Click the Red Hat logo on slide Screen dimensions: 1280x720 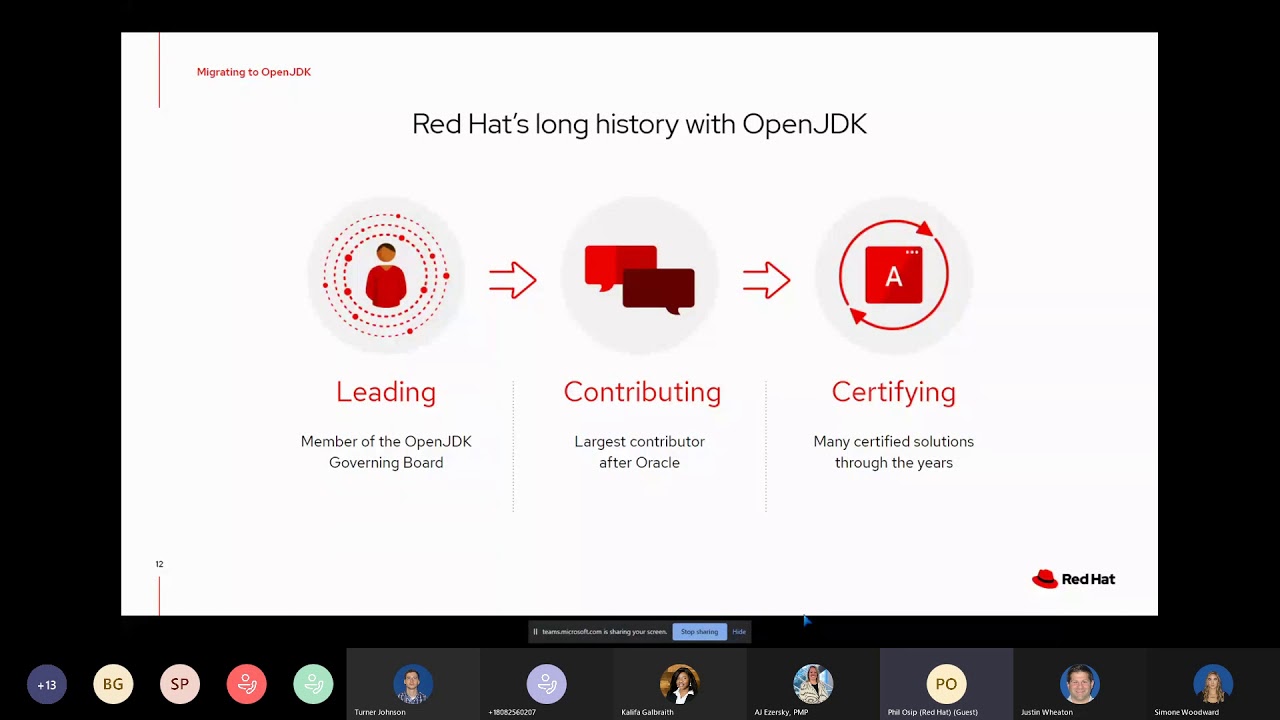click(1073, 579)
